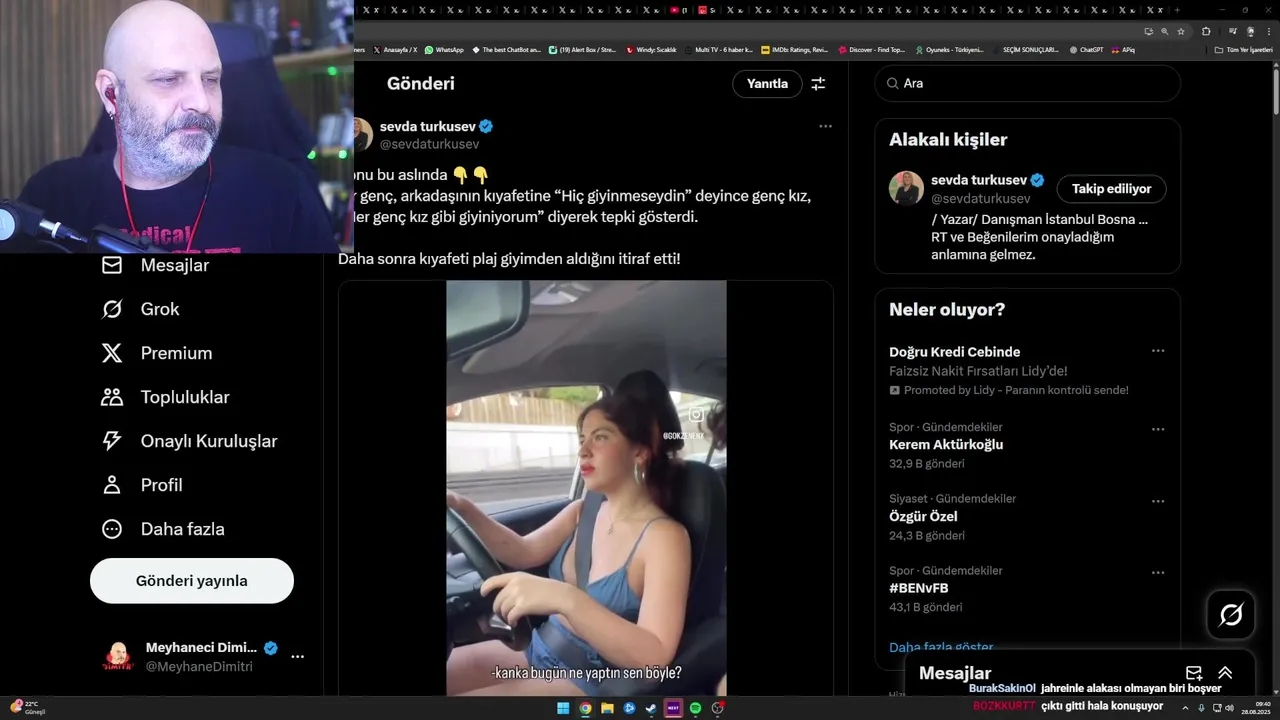1280x720 pixels.
Task: Open Multi TV - 6 haber bookmark
Action: pyautogui.click(x=719, y=49)
